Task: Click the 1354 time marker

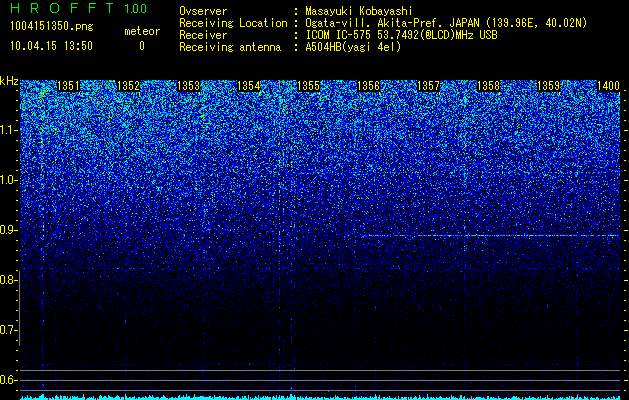Action: pyautogui.click(x=248, y=86)
